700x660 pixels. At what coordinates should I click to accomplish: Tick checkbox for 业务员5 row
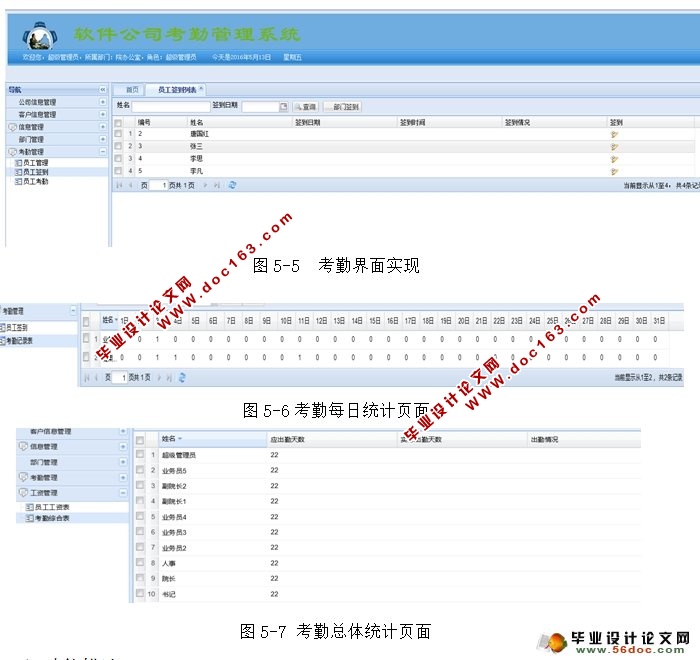click(x=140, y=470)
